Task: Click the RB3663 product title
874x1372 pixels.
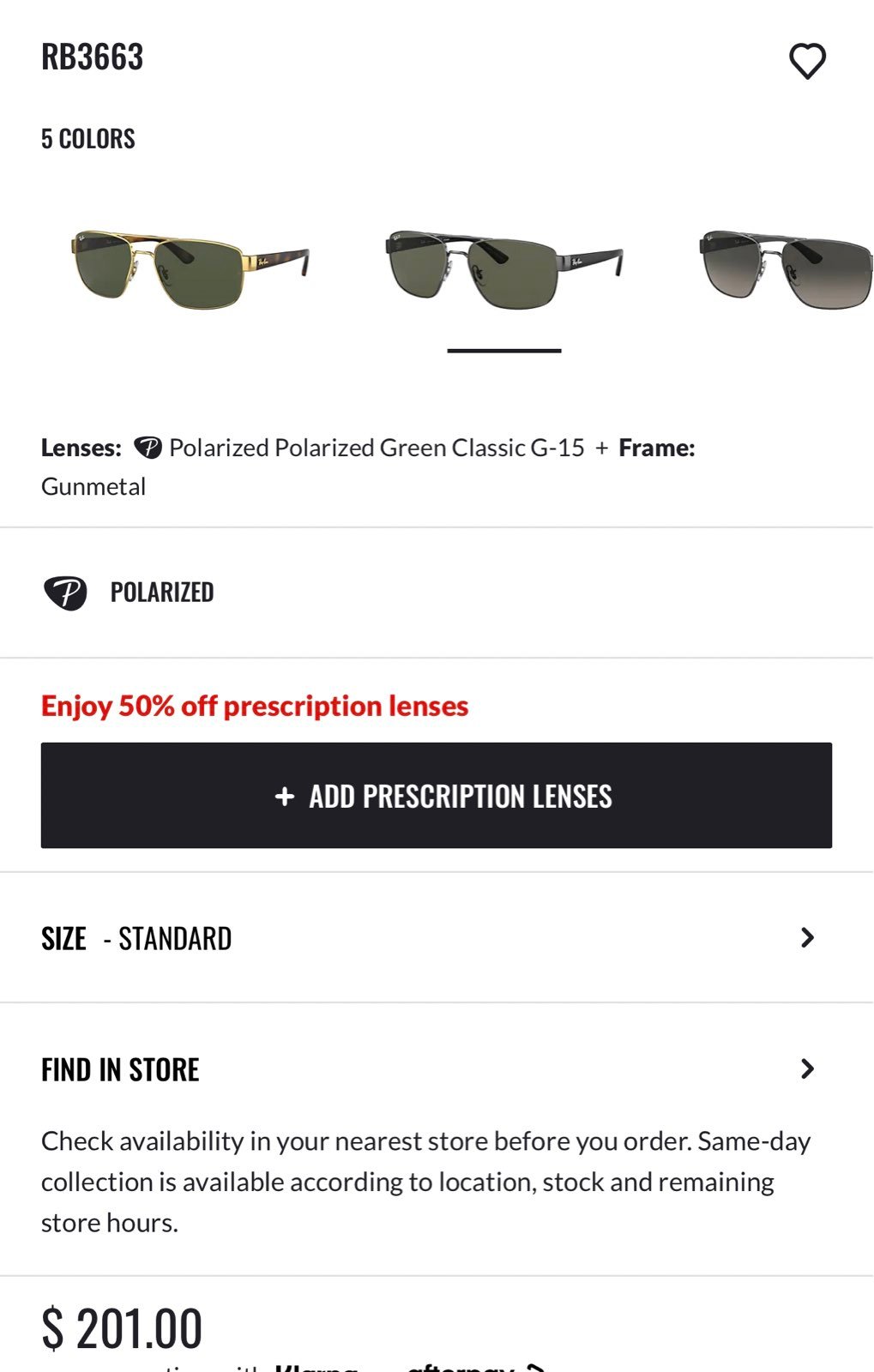Action: pos(93,57)
